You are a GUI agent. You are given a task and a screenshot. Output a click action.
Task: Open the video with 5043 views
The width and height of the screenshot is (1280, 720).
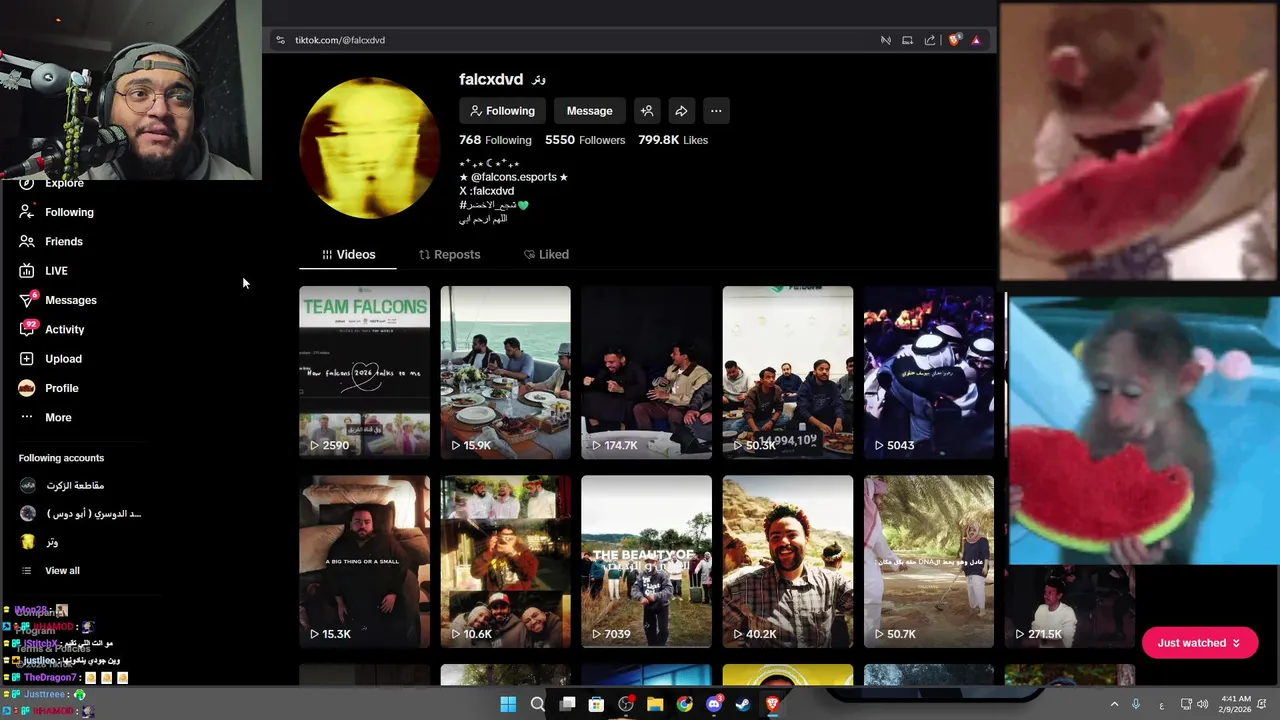[929, 372]
